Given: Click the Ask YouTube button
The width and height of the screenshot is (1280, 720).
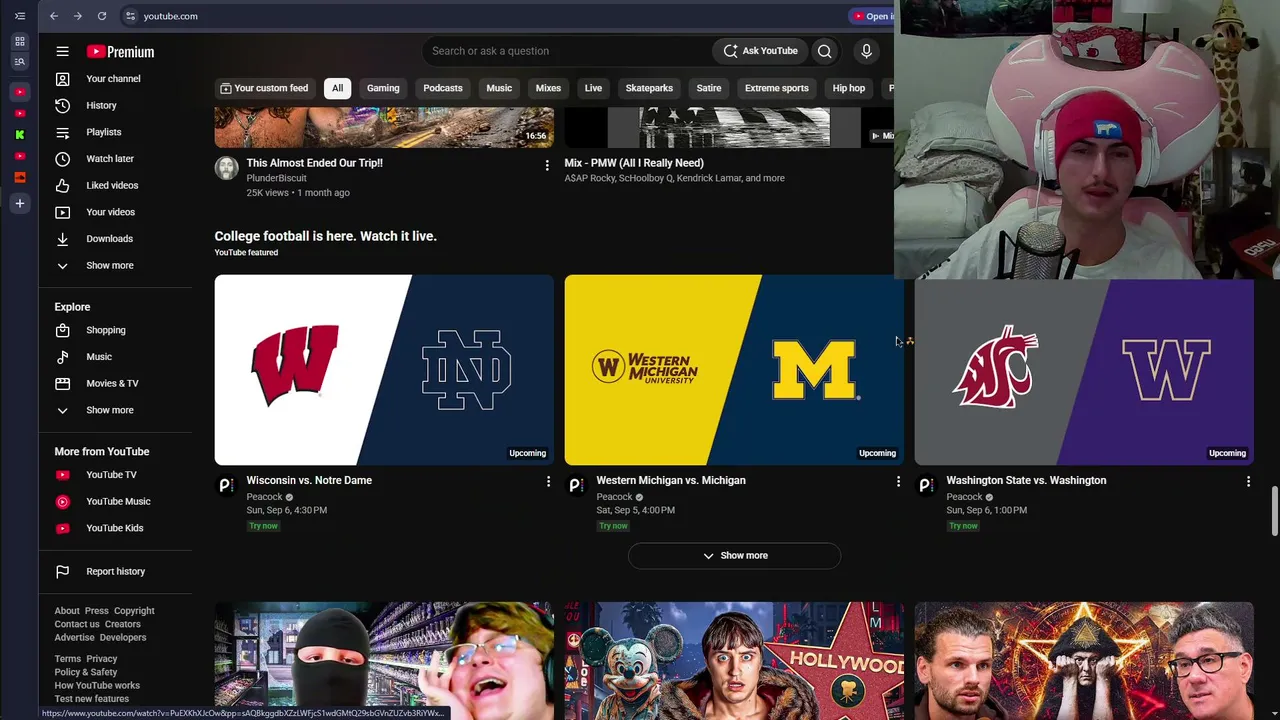Looking at the screenshot, I should click(761, 51).
